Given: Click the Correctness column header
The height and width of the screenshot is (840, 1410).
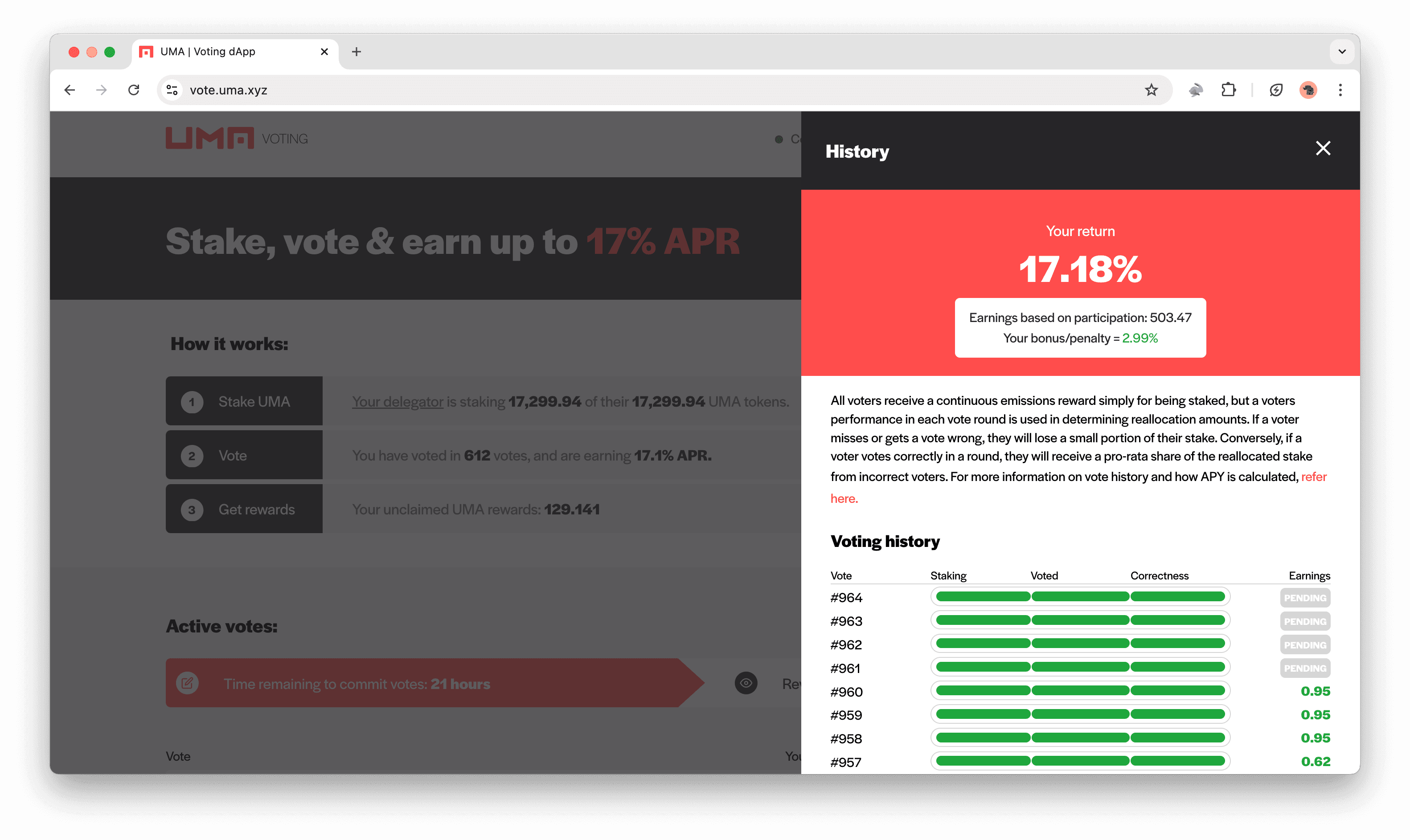Looking at the screenshot, I should [x=1159, y=575].
